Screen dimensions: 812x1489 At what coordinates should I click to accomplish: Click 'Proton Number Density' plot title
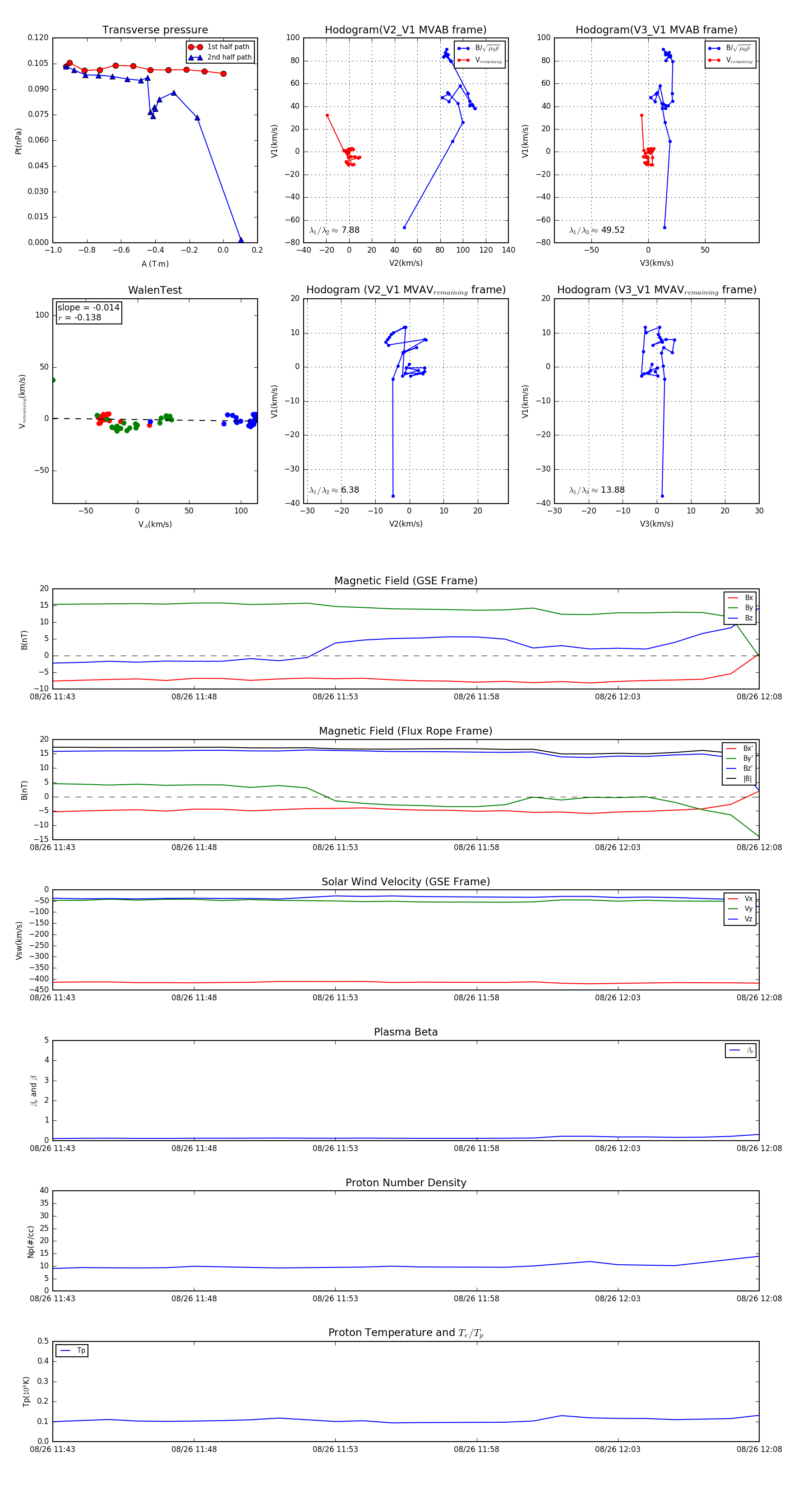tap(406, 1183)
